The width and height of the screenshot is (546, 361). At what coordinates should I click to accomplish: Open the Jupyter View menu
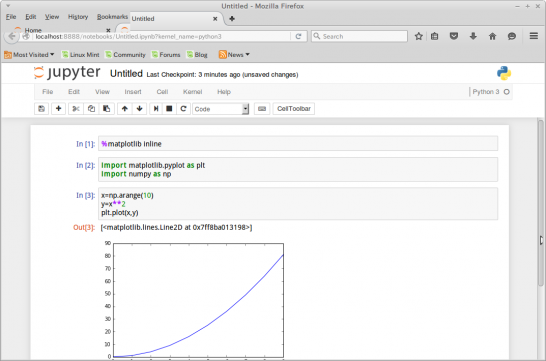tap(102, 92)
